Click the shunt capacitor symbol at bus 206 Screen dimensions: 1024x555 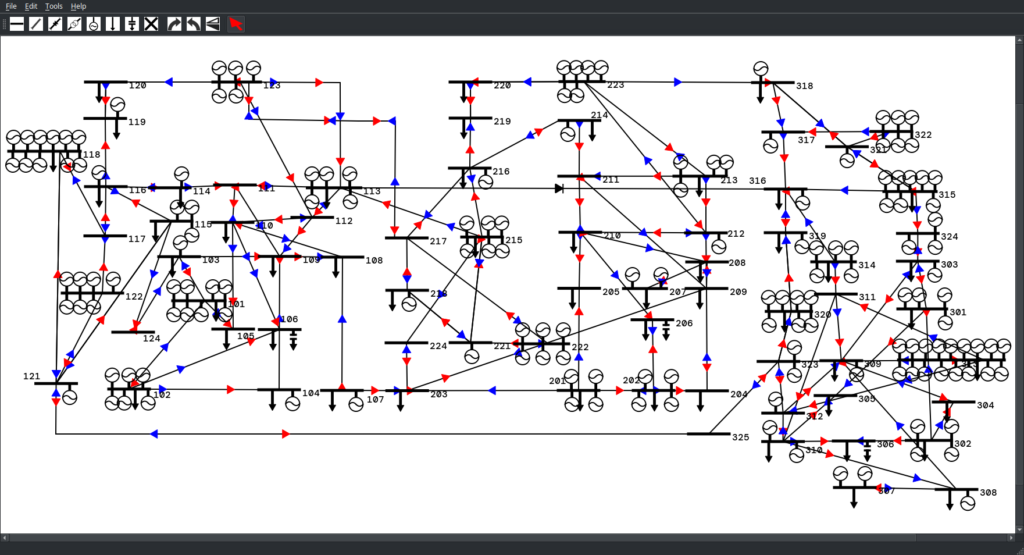pyautogui.click(x=665, y=330)
